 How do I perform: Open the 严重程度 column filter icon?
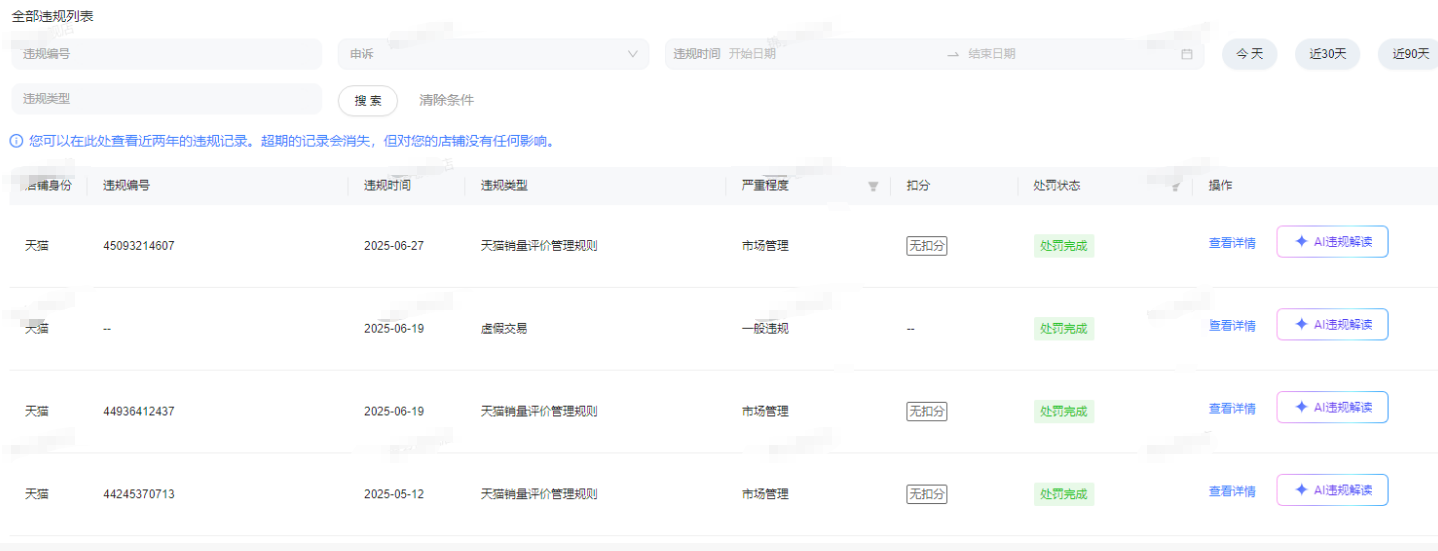873,186
